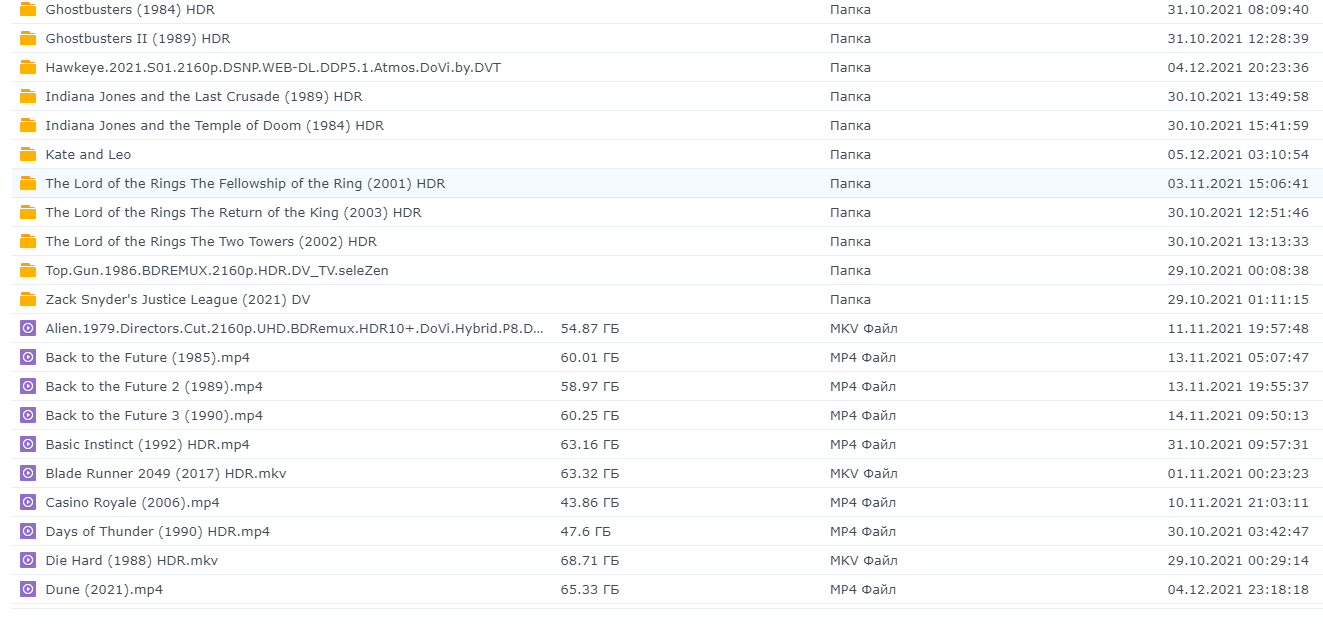Select Basic Instinct (1992) HDR.mp4 name
The height and width of the screenshot is (628, 1323).
pos(147,445)
